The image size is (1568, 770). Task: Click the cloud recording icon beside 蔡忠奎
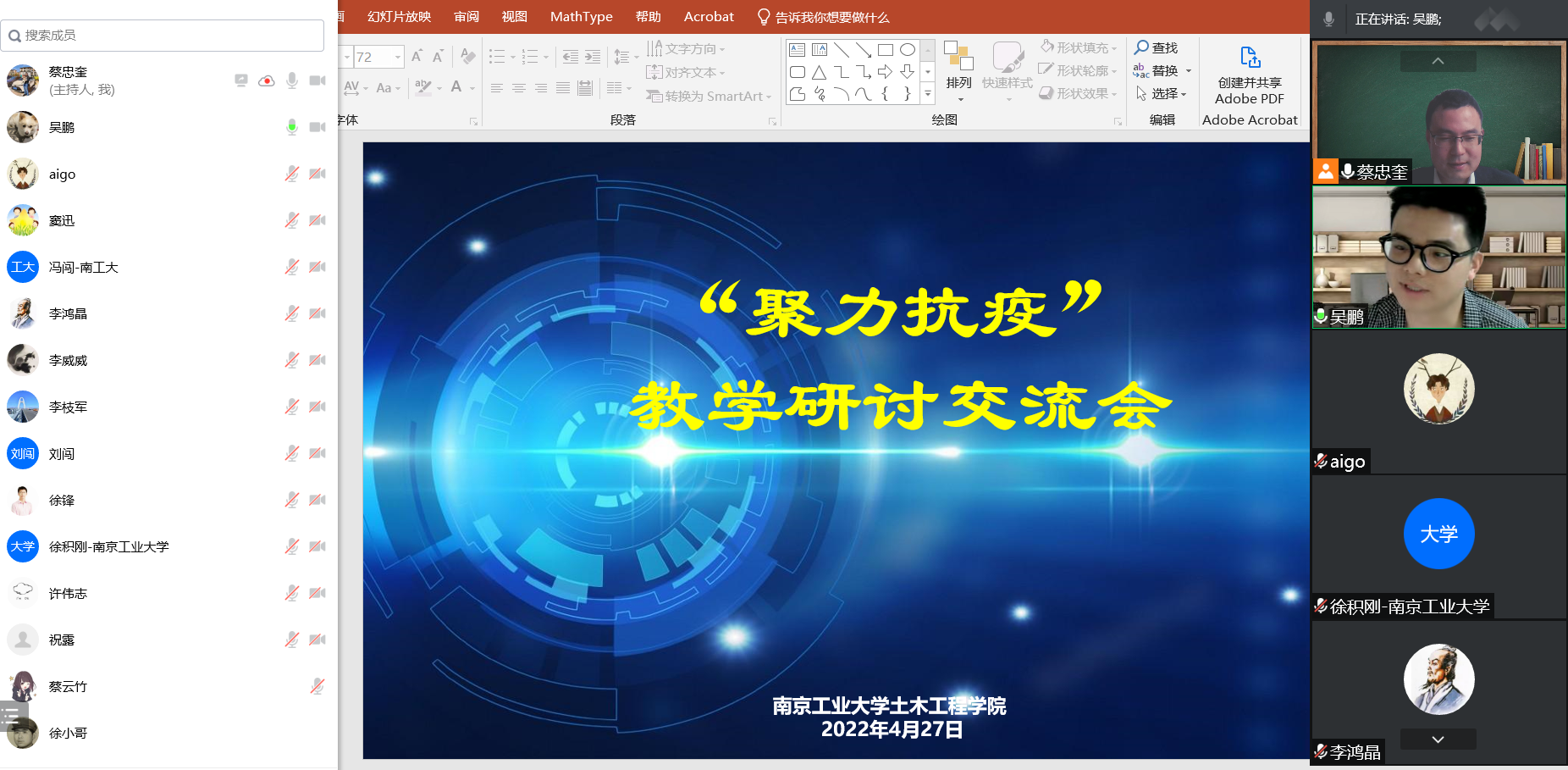[267, 80]
